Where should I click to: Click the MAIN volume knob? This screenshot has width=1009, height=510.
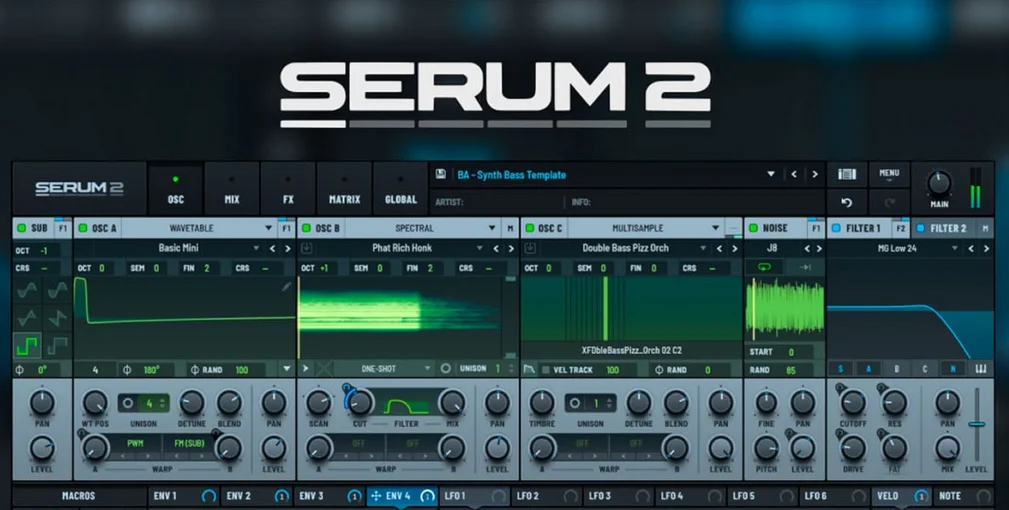939,185
